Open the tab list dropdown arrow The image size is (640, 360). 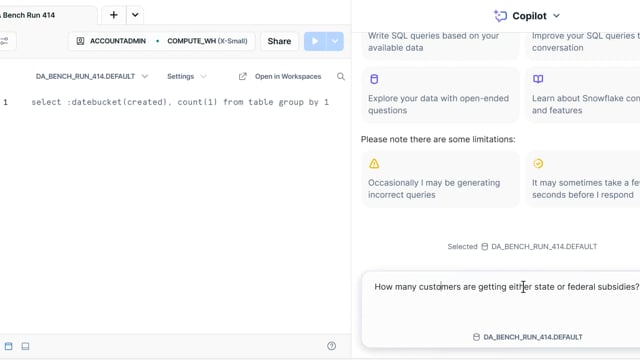tap(135, 15)
